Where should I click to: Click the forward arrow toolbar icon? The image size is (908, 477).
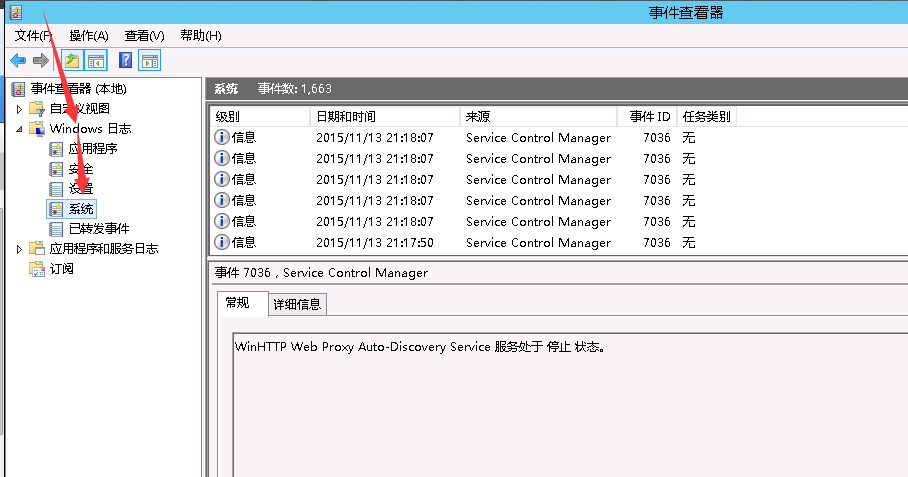pos(41,61)
